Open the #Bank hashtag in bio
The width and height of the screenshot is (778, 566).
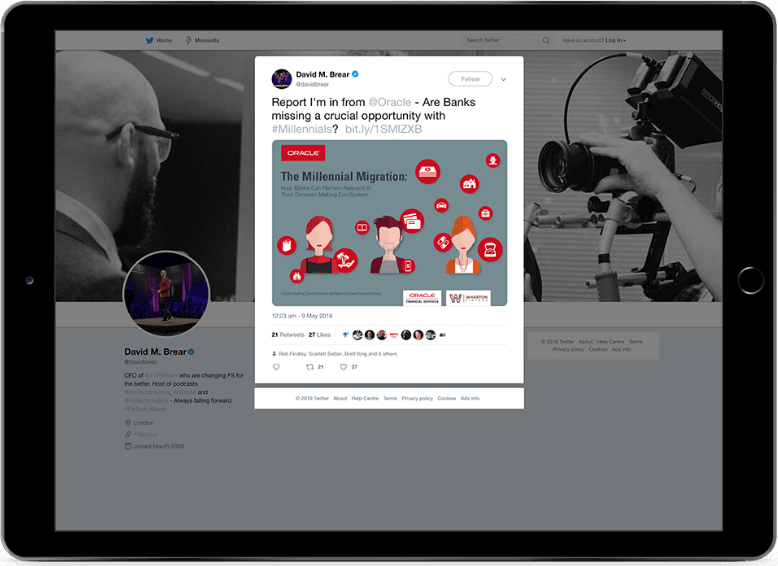[158, 409]
